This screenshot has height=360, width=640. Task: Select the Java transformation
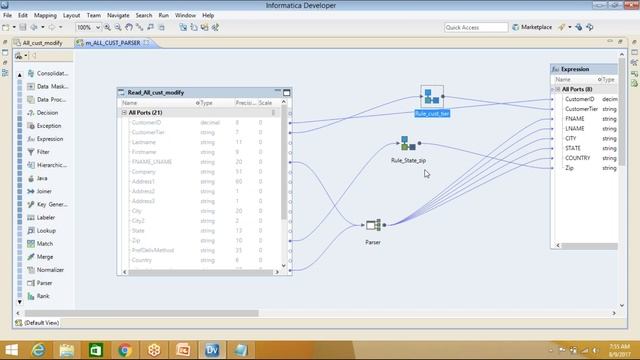click(x=38, y=178)
